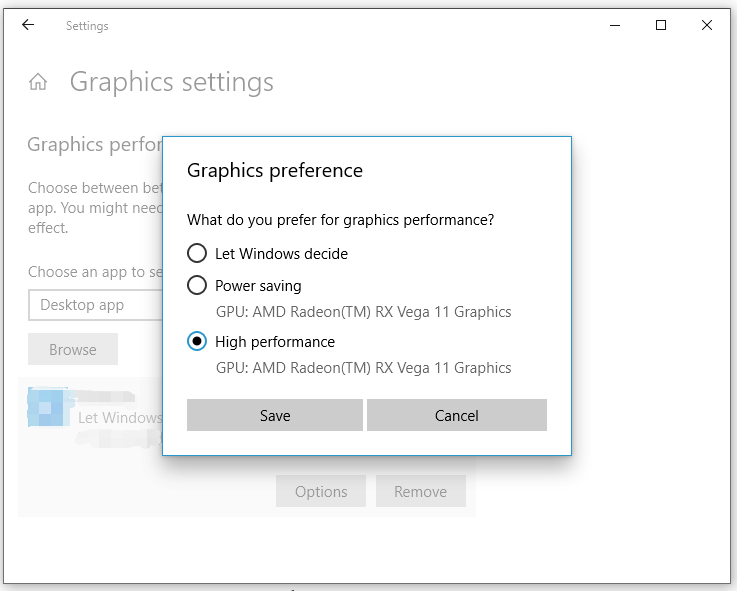This screenshot has width=737, height=591.
Task: Remove the listed app
Action: (x=420, y=491)
